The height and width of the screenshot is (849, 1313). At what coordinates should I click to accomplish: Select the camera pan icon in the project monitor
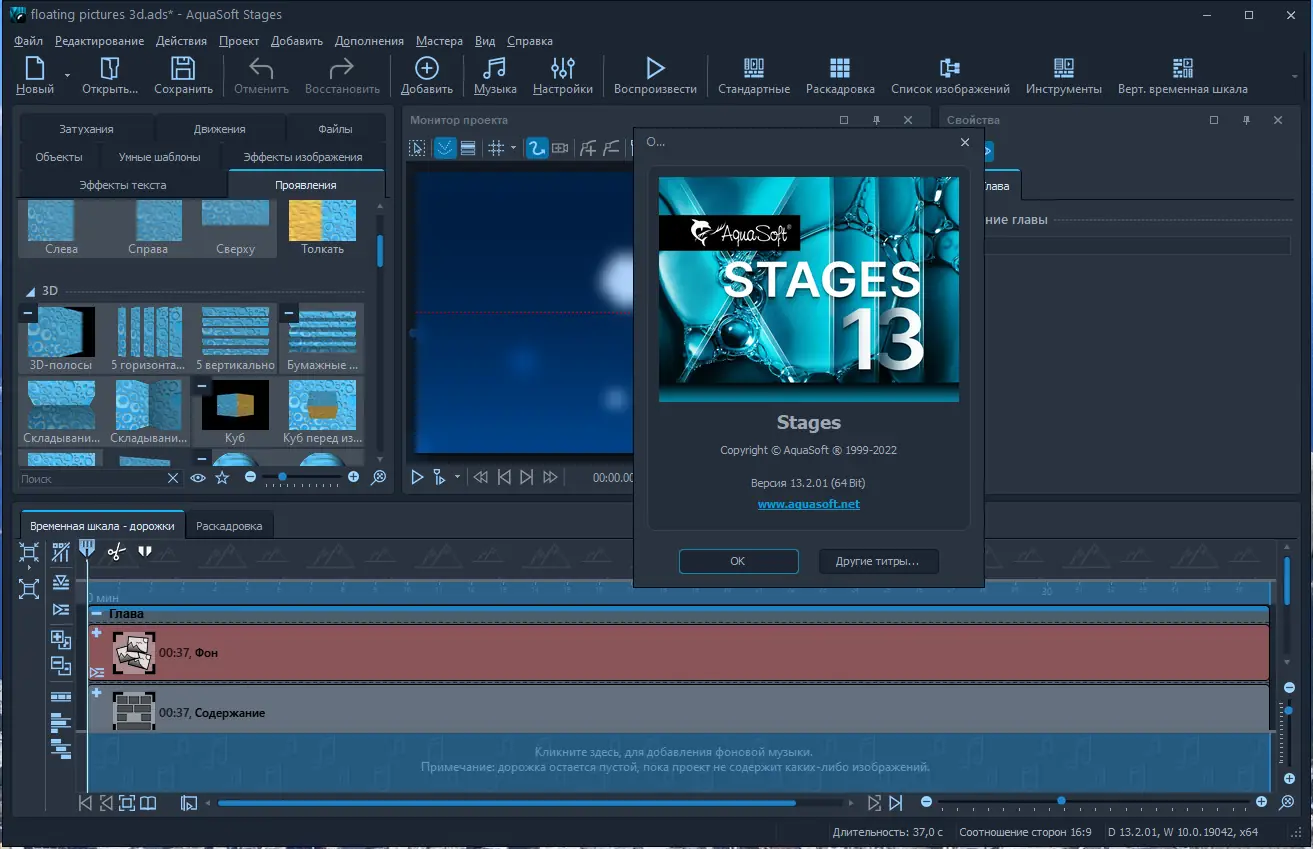561,148
